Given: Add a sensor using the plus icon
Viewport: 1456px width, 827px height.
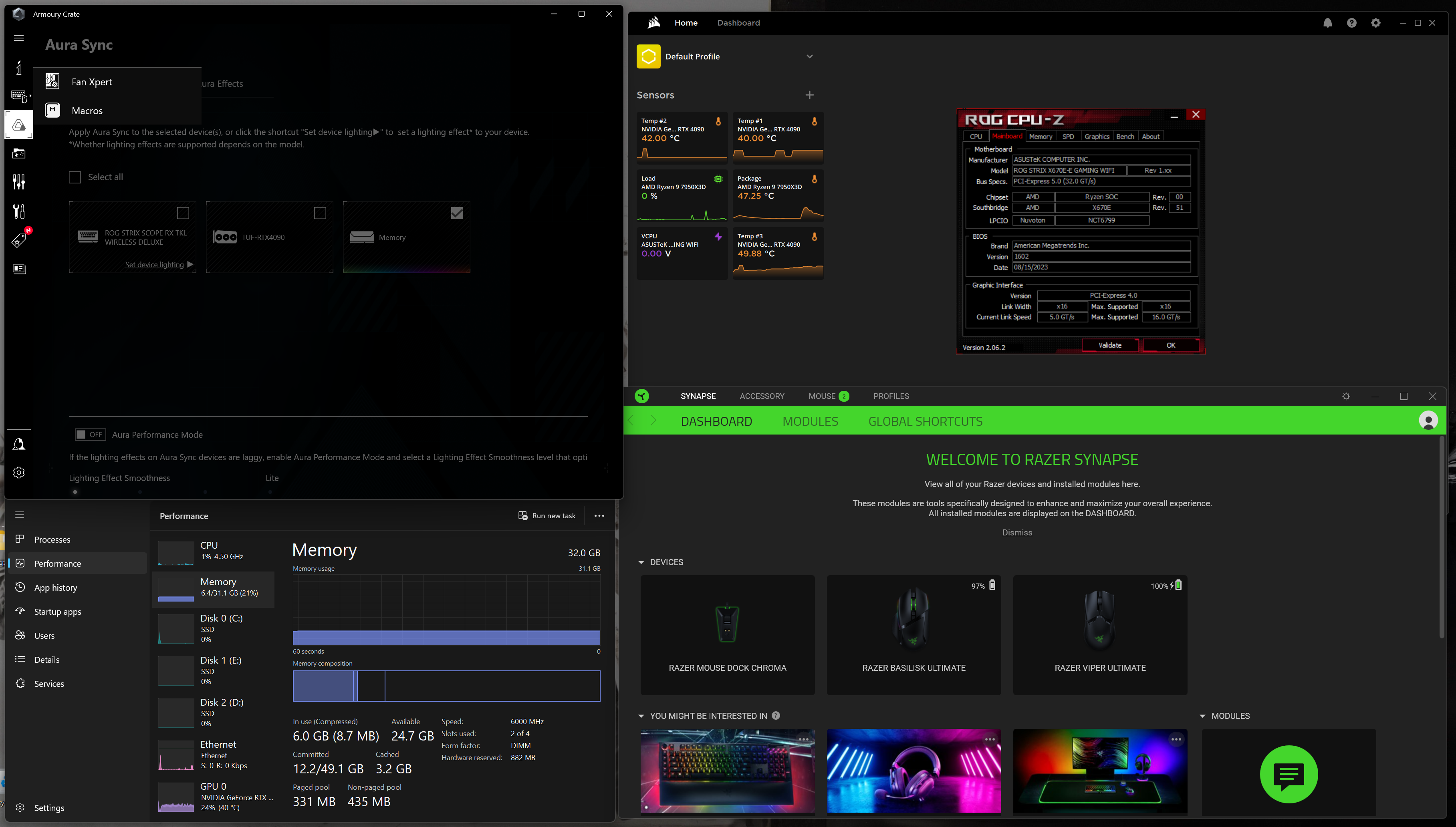Looking at the screenshot, I should click(x=809, y=95).
